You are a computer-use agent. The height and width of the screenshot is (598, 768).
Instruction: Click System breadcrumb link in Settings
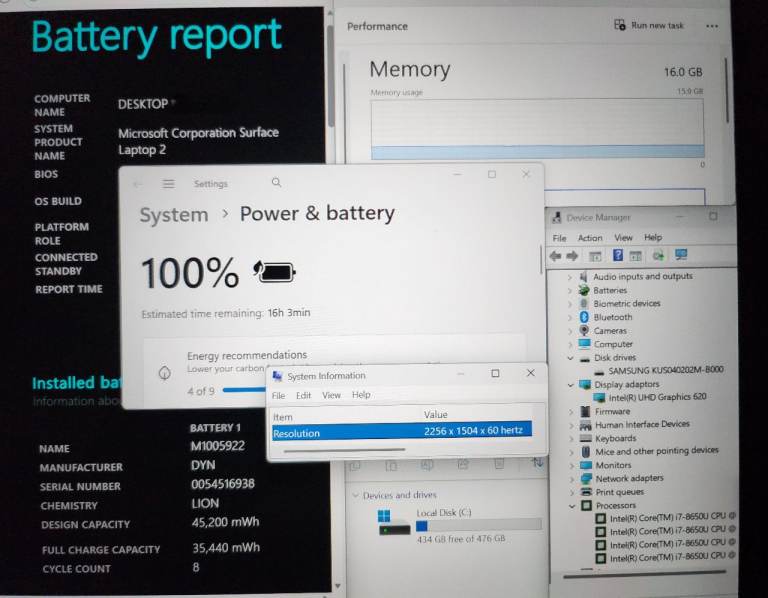point(174,214)
